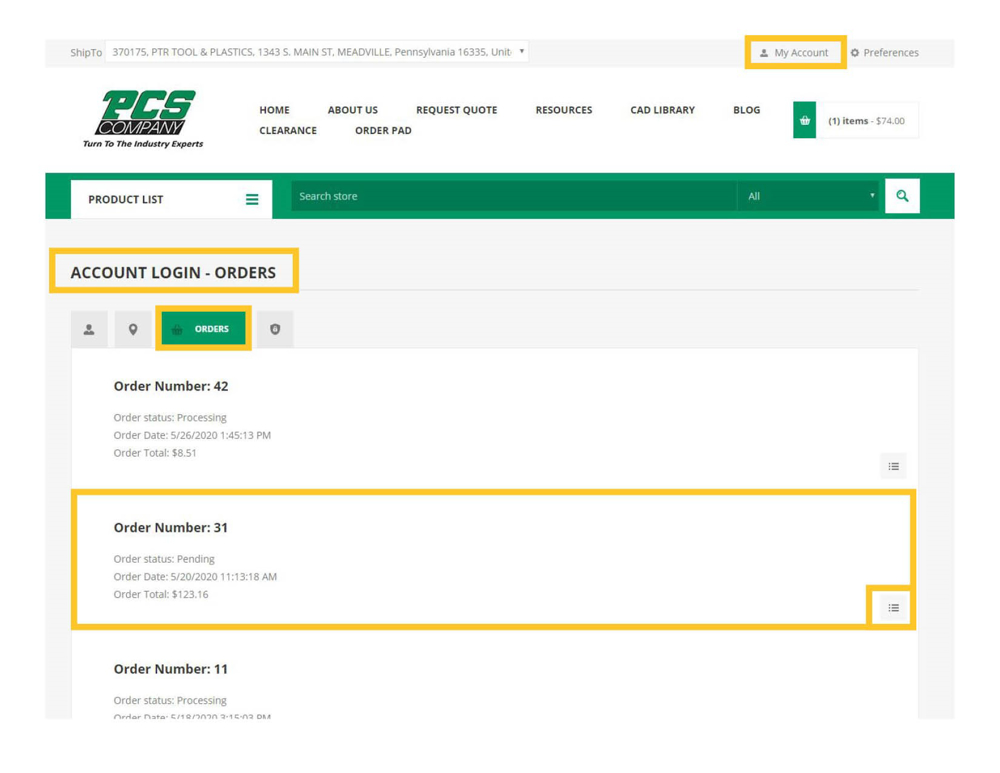Click the magnifier search button

point(902,196)
